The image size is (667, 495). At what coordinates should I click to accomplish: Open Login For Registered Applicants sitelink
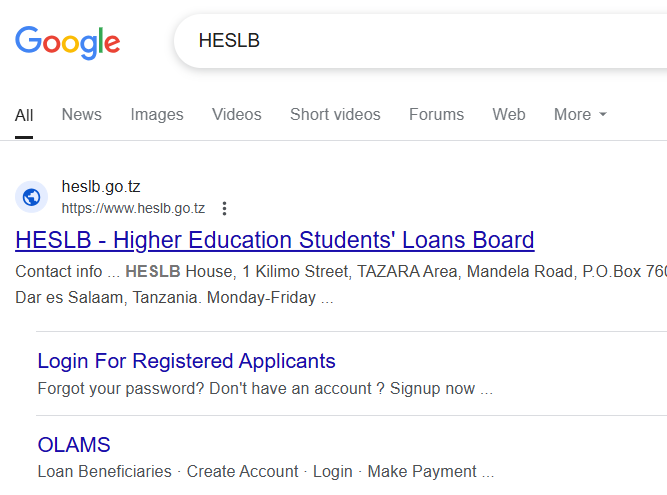coord(186,361)
